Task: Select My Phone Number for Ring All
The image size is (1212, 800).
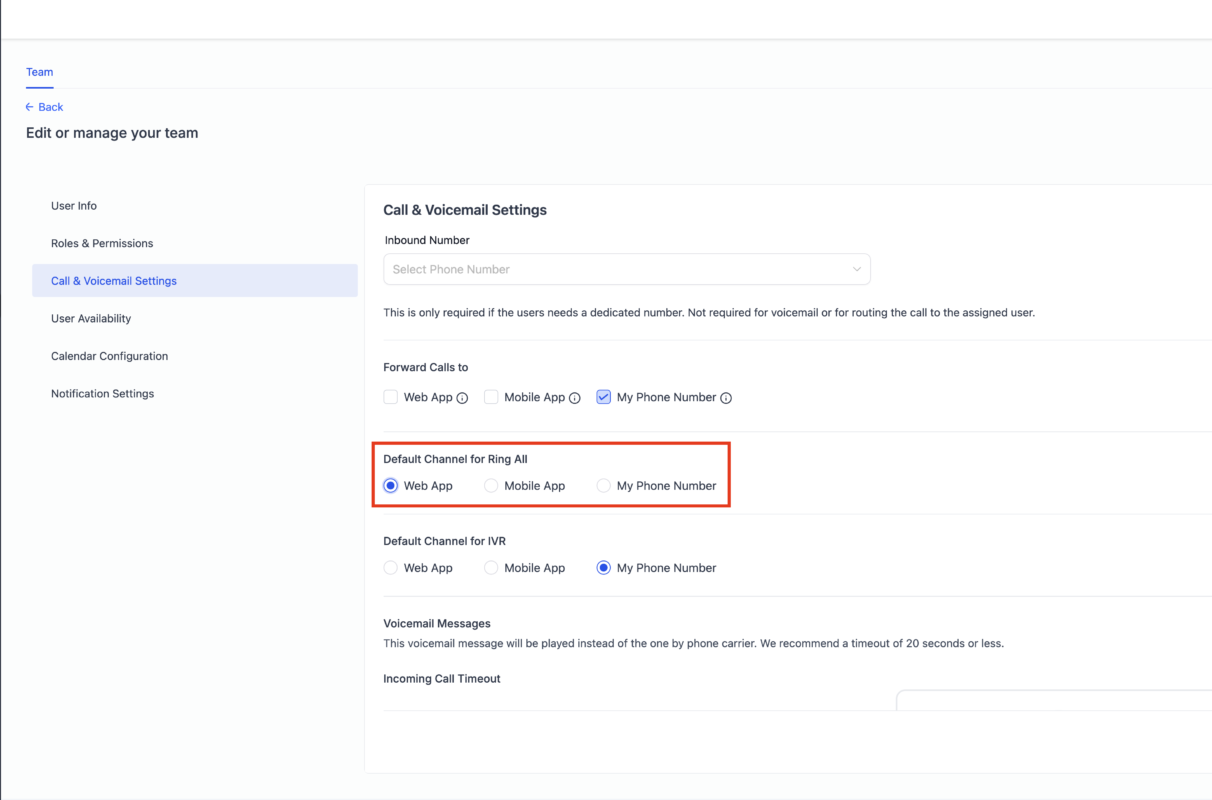Action: (x=604, y=486)
